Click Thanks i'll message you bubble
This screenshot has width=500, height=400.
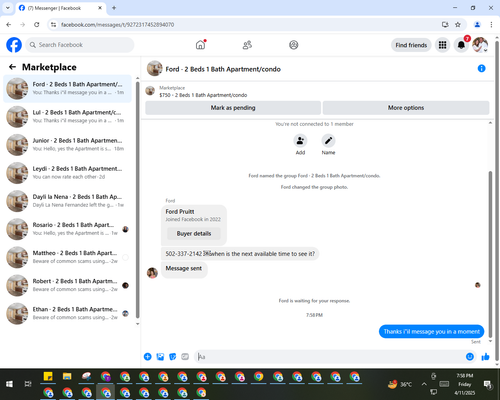pyautogui.click(x=431, y=331)
